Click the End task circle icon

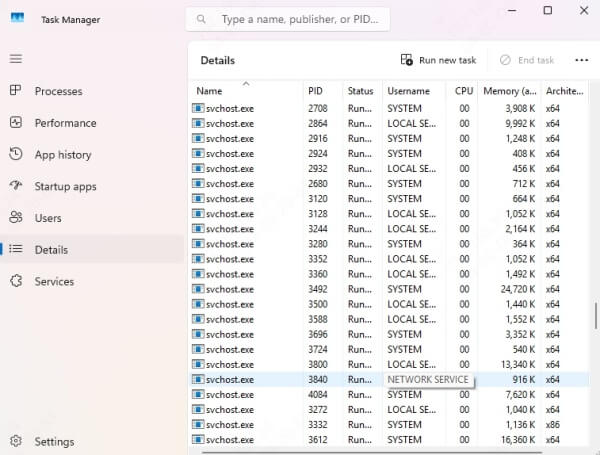pyautogui.click(x=505, y=60)
